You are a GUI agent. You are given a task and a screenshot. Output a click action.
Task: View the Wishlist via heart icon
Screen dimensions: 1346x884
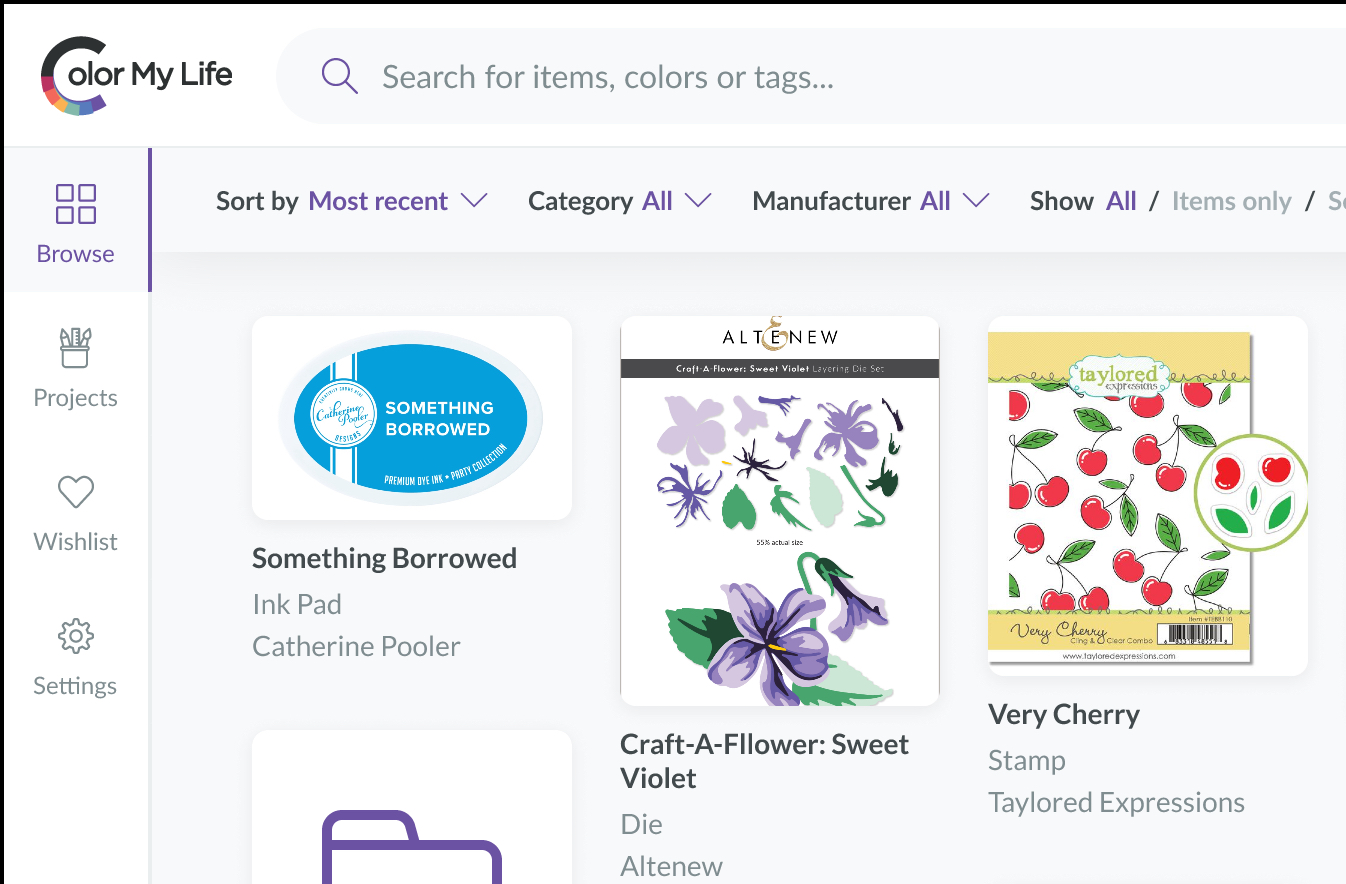[x=75, y=492]
